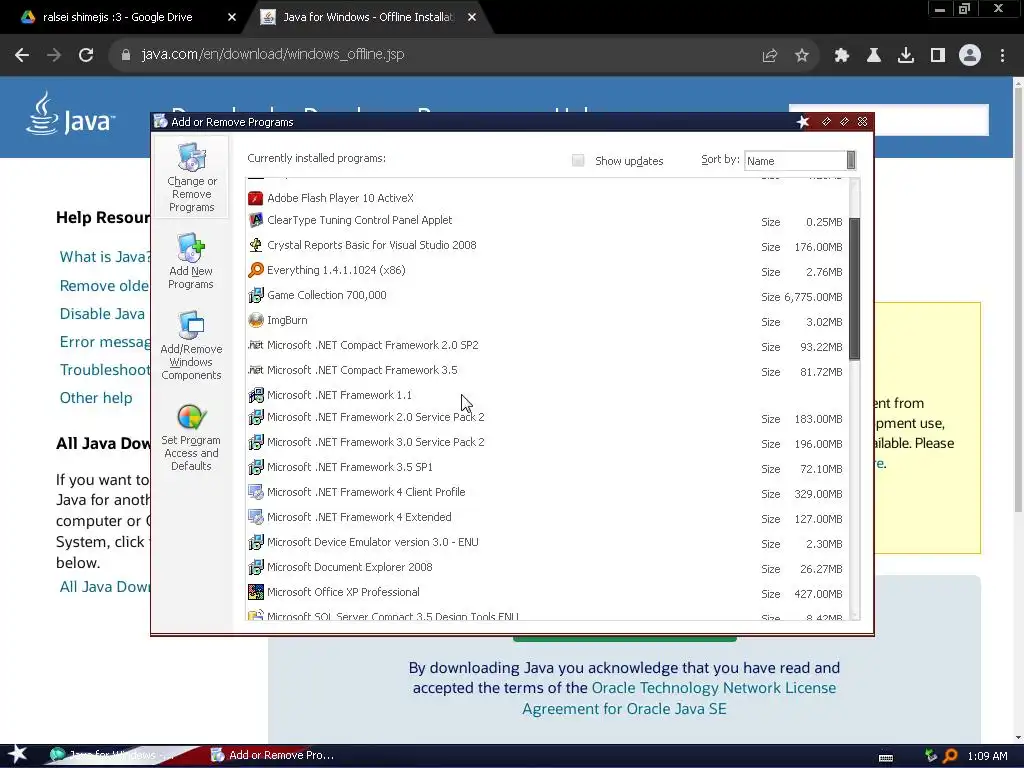Image resolution: width=1024 pixels, height=768 pixels.
Task: Click Crystal Reports Basic program icon
Action: click(255, 246)
